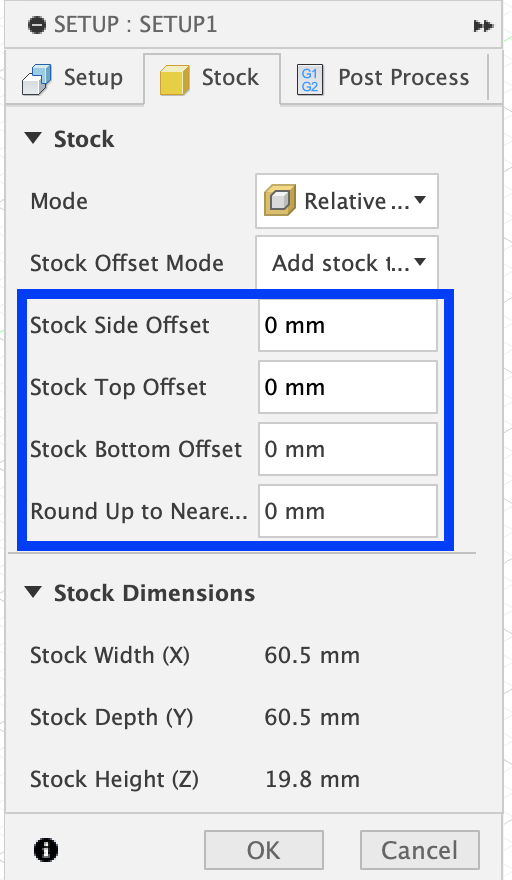Screen dimensions: 512x880
Task: Confirm with the OK button
Action: click(264, 850)
